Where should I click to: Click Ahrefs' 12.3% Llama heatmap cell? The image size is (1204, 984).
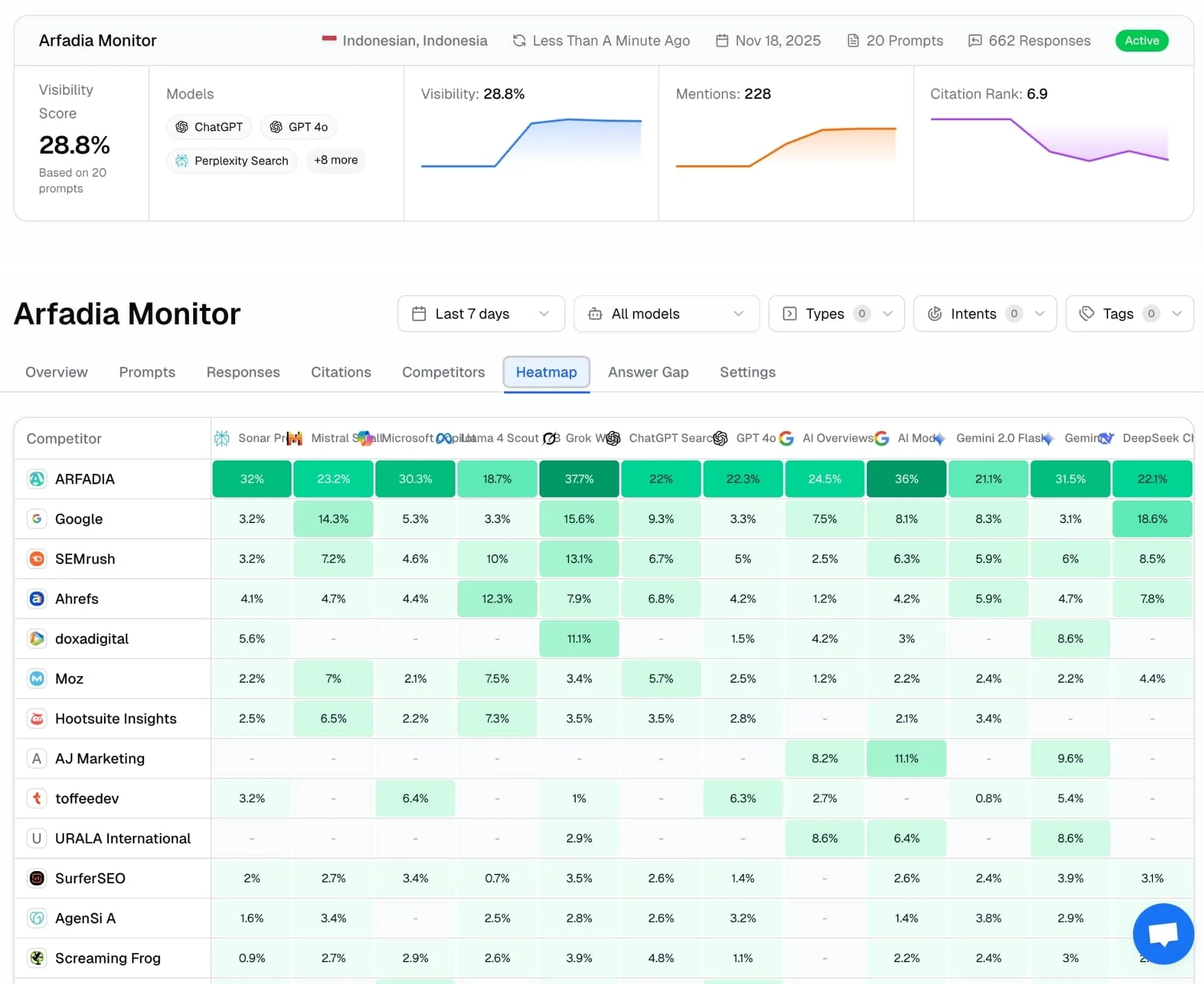497,599
